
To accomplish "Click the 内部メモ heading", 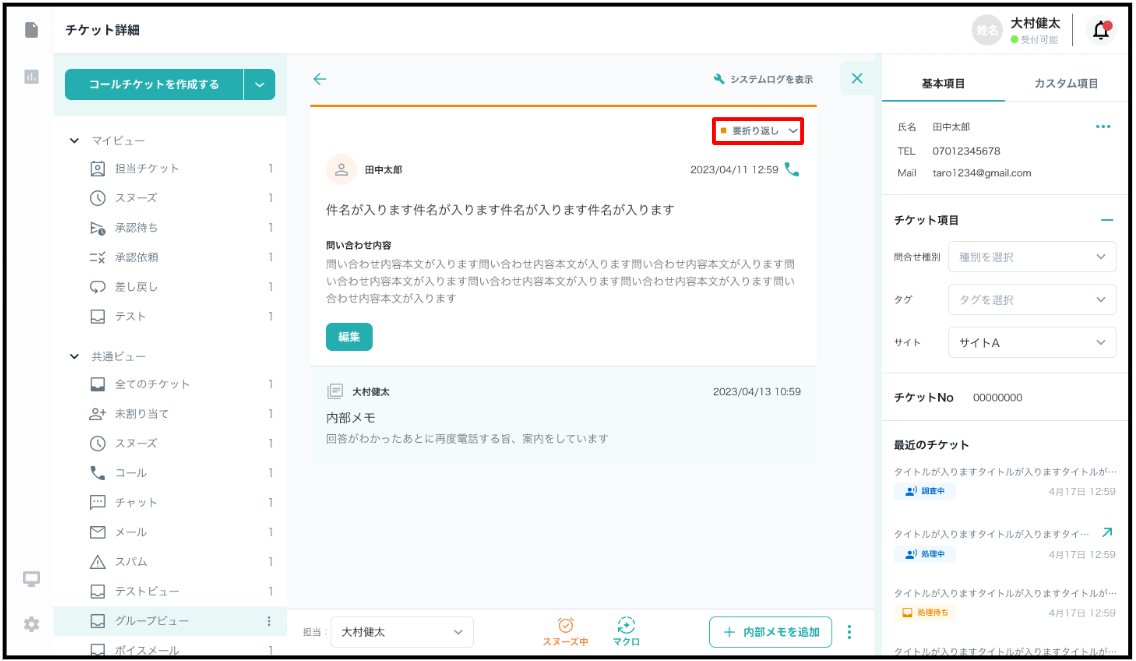I will [x=351, y=418].
